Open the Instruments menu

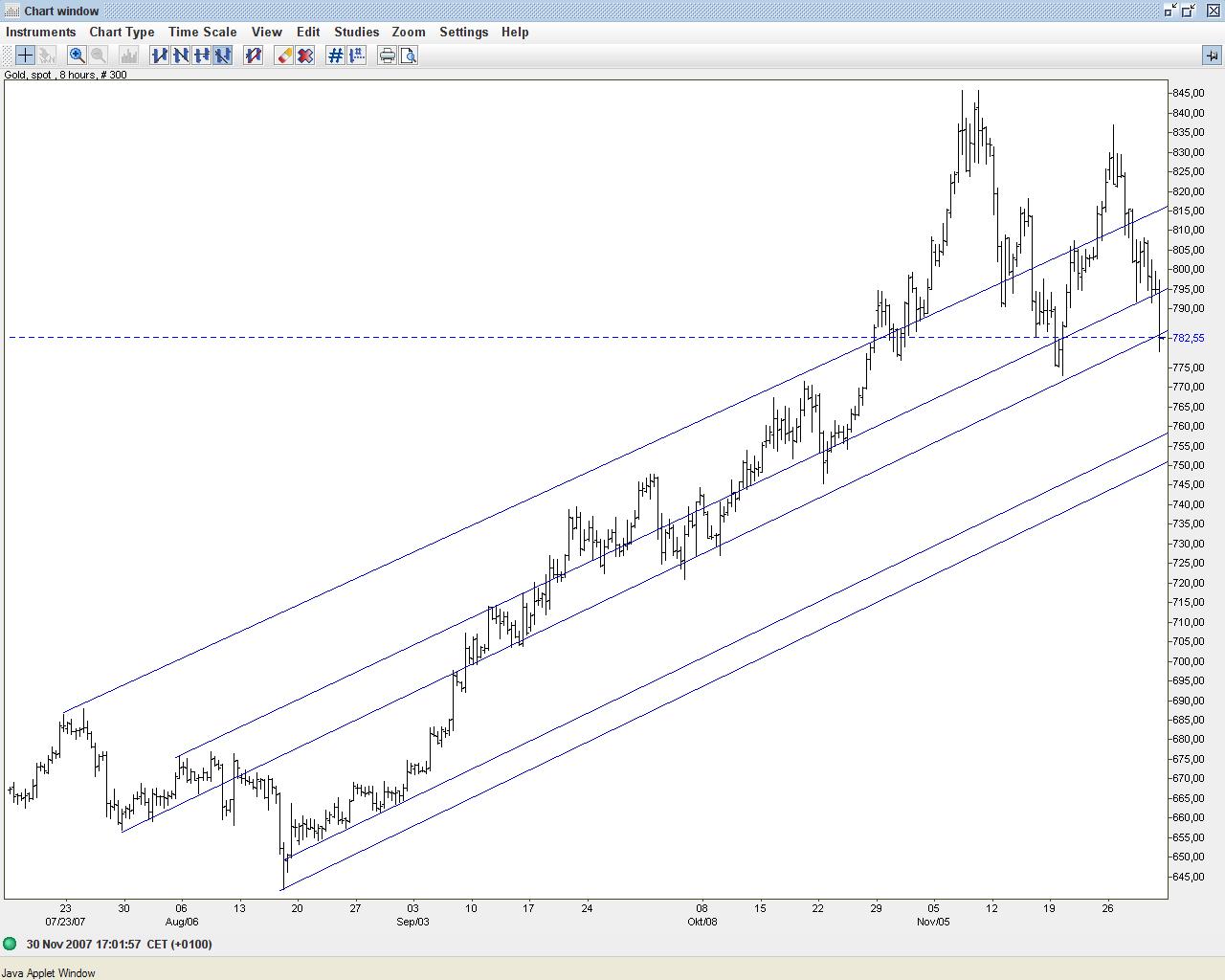[40, 32]
